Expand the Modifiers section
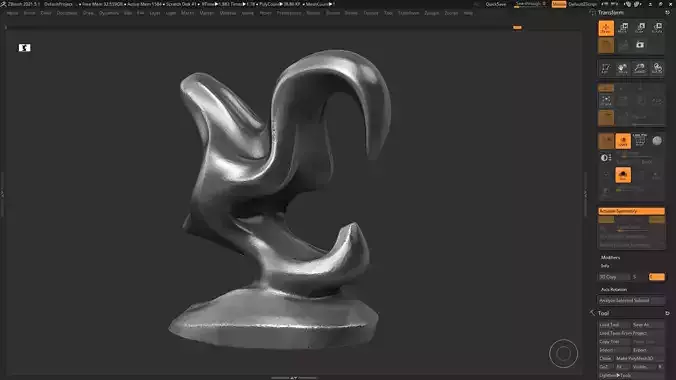The width and height of the screenshot is (676, 380). click(x=610, y=258)
